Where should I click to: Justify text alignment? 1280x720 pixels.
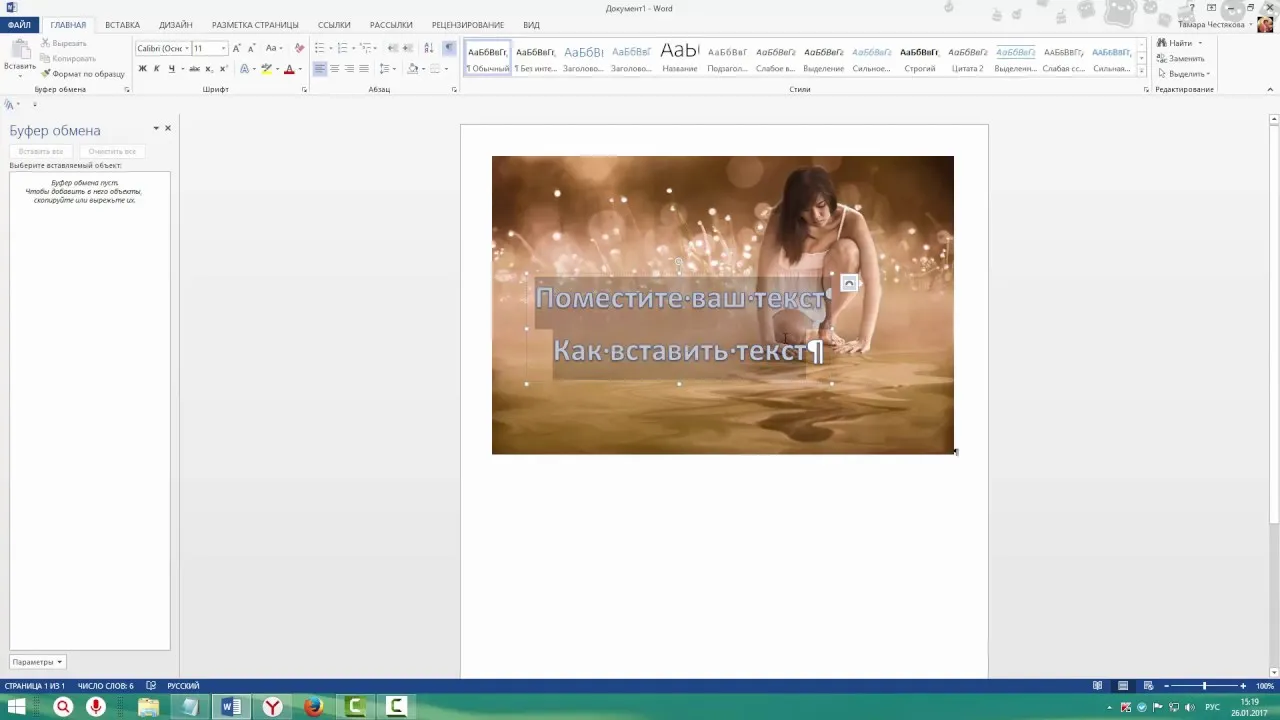click(363, 69)
